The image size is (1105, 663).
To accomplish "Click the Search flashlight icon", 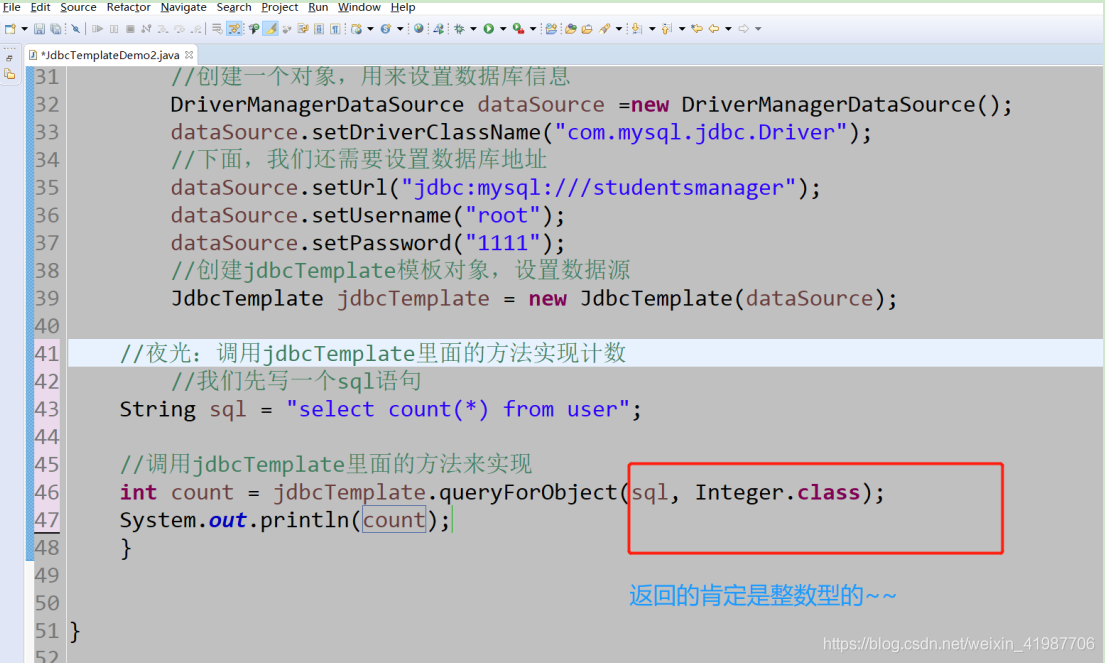I will coord(605,29).
